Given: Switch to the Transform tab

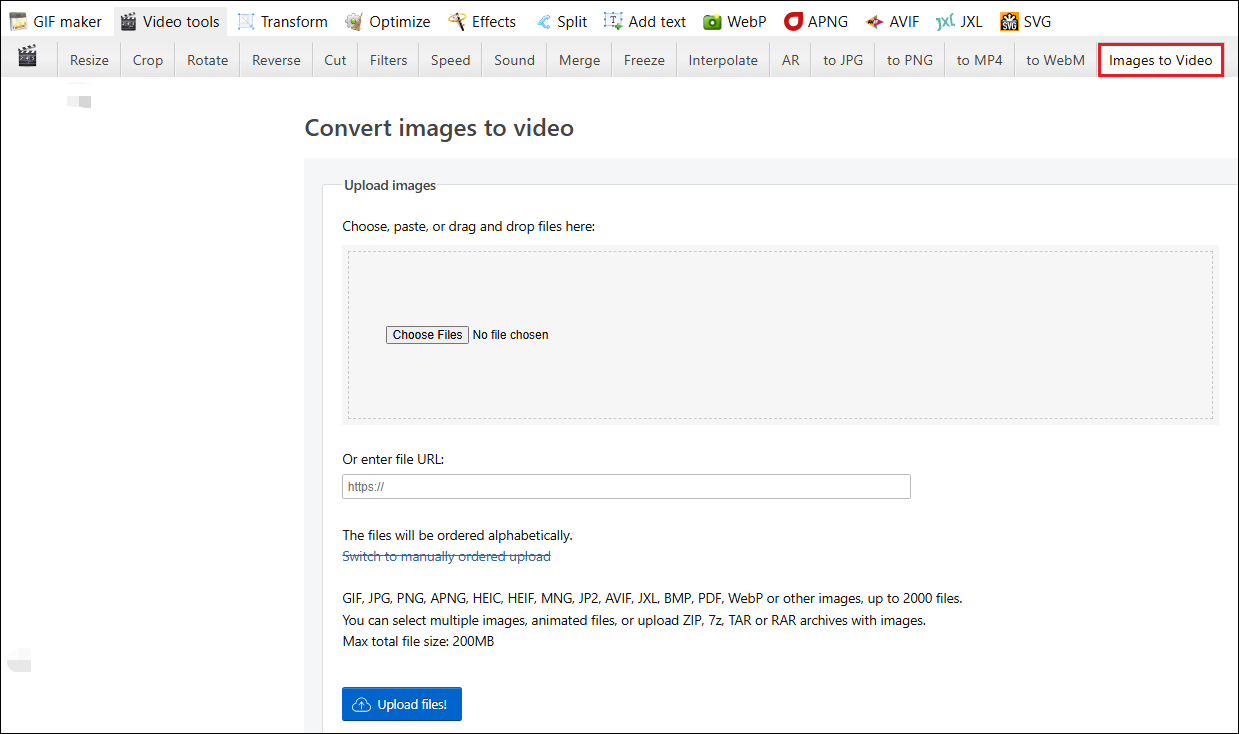Looking at the screenshot, I should tap(282, 20).
